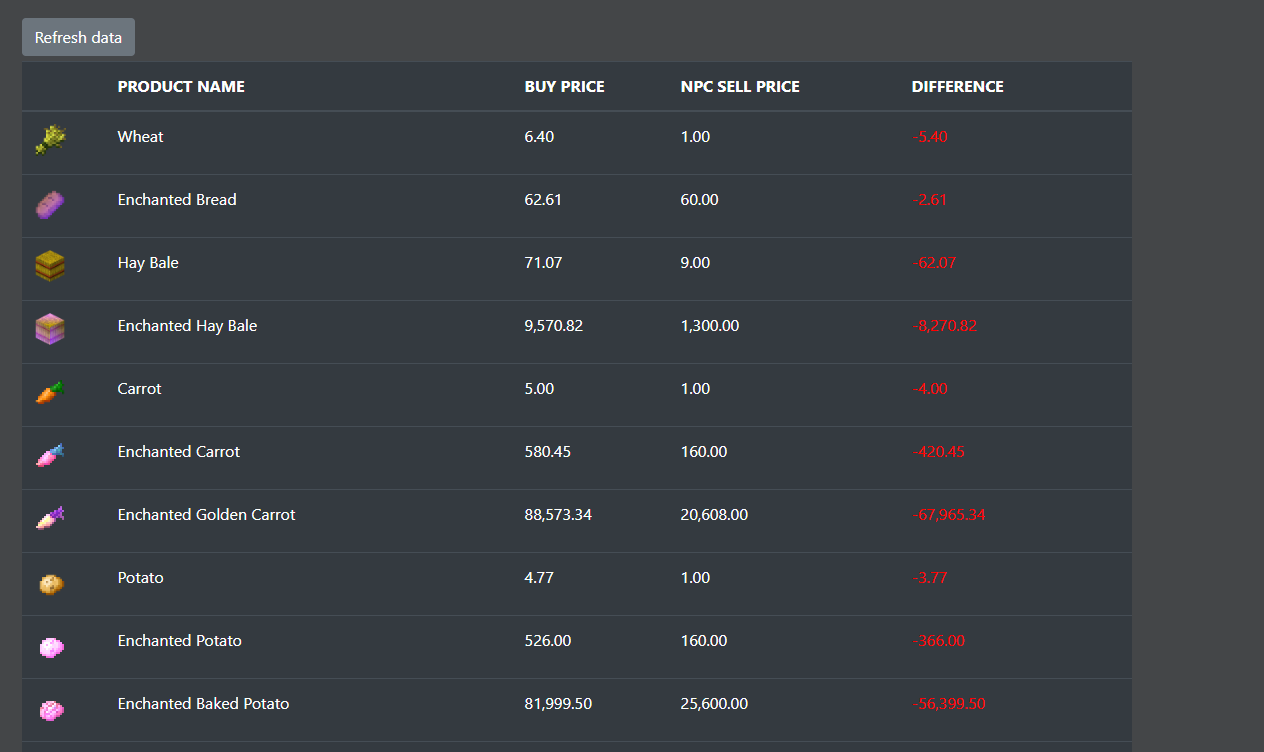Click the orange Carrot icon
Image resolution: width=1264 pixels, height=752 pixels.
(50, 392)
